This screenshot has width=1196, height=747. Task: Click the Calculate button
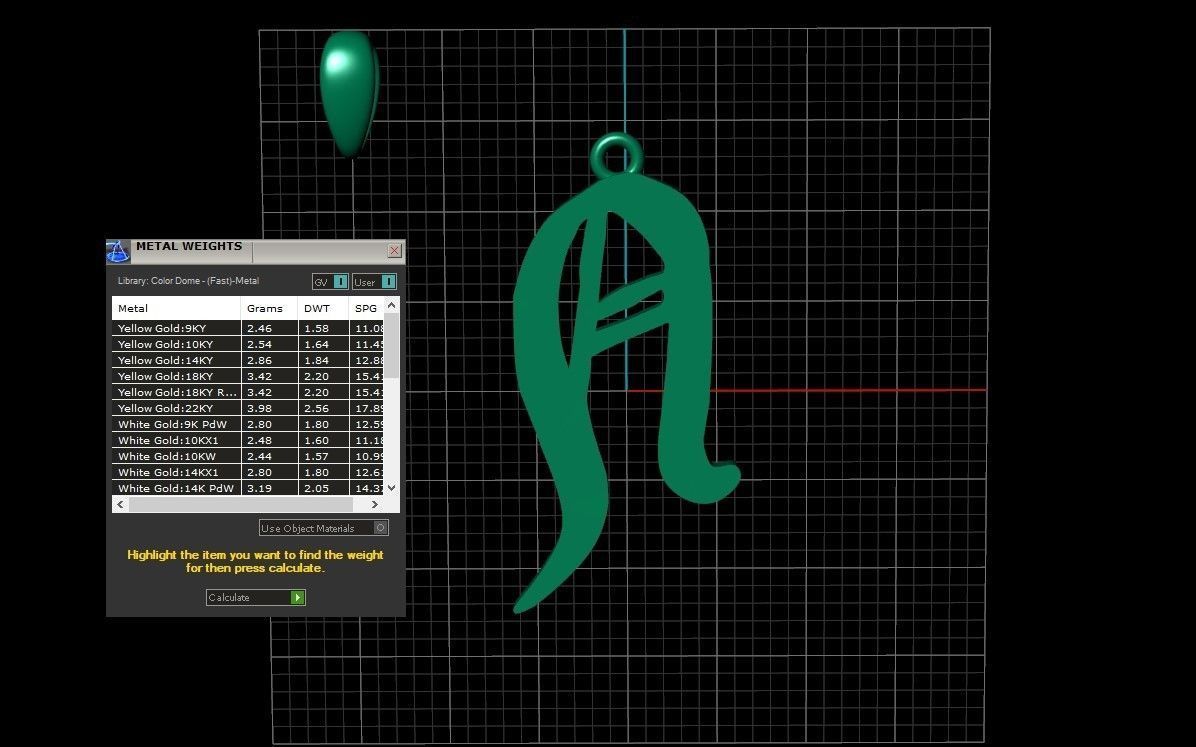click(256, 597)
